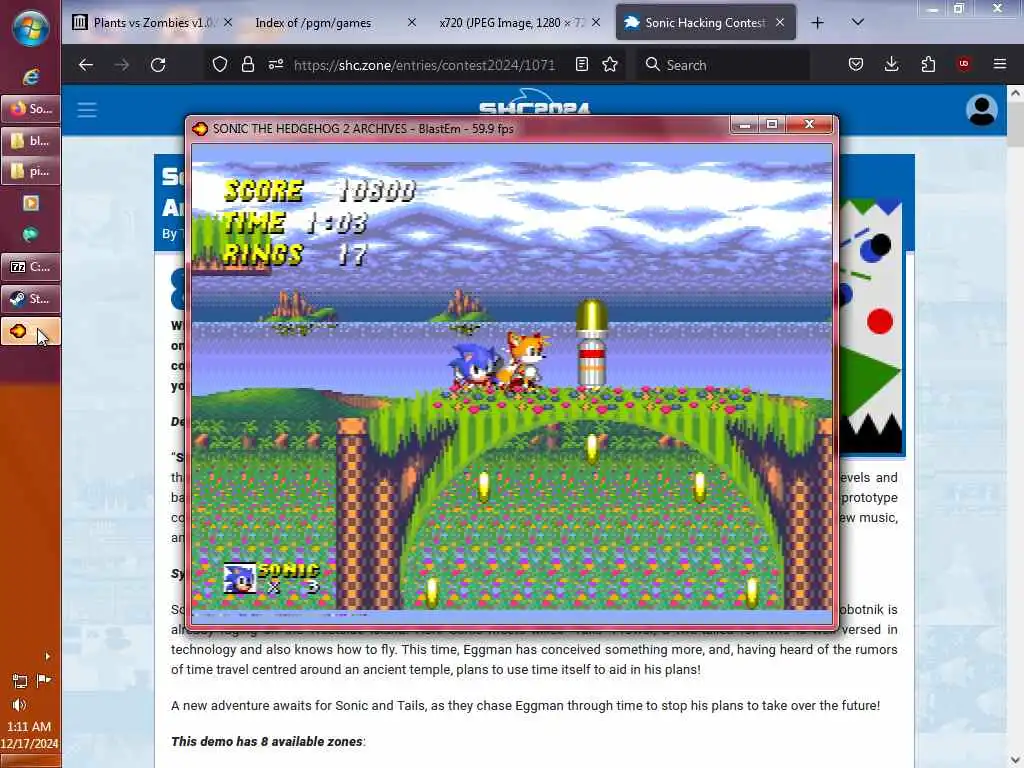Screen dimensions: 1024x768
Task: Click the tracking protection shield icon
Action: [220, 65]
